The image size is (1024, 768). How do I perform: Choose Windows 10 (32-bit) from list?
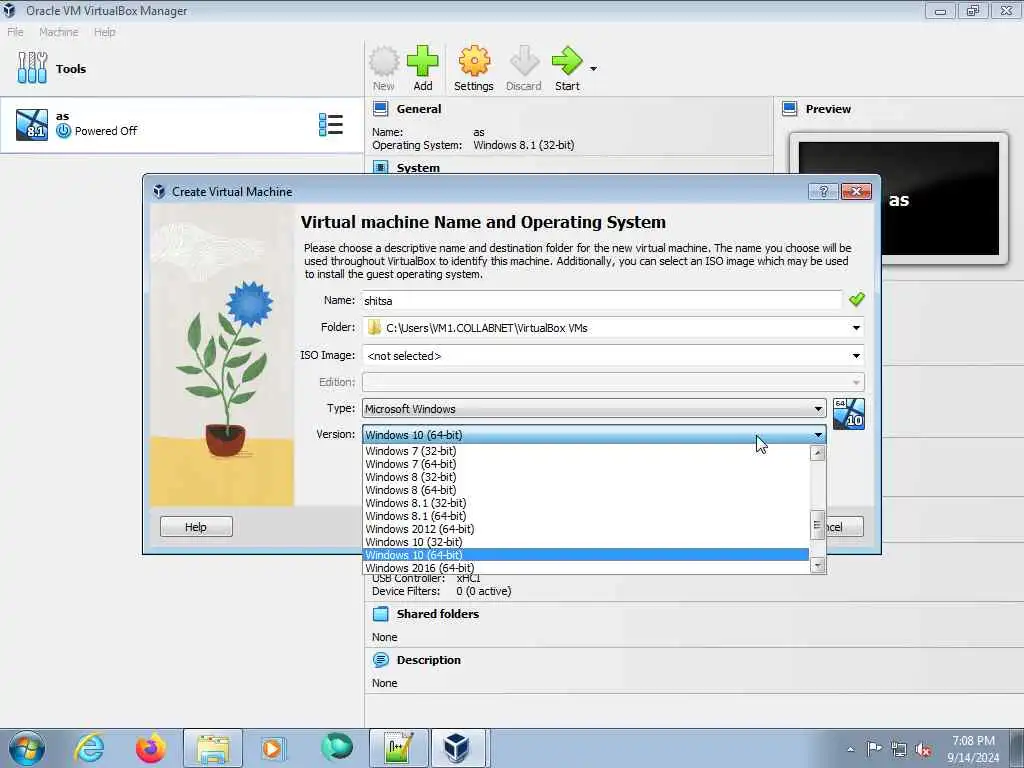[586, 542]
